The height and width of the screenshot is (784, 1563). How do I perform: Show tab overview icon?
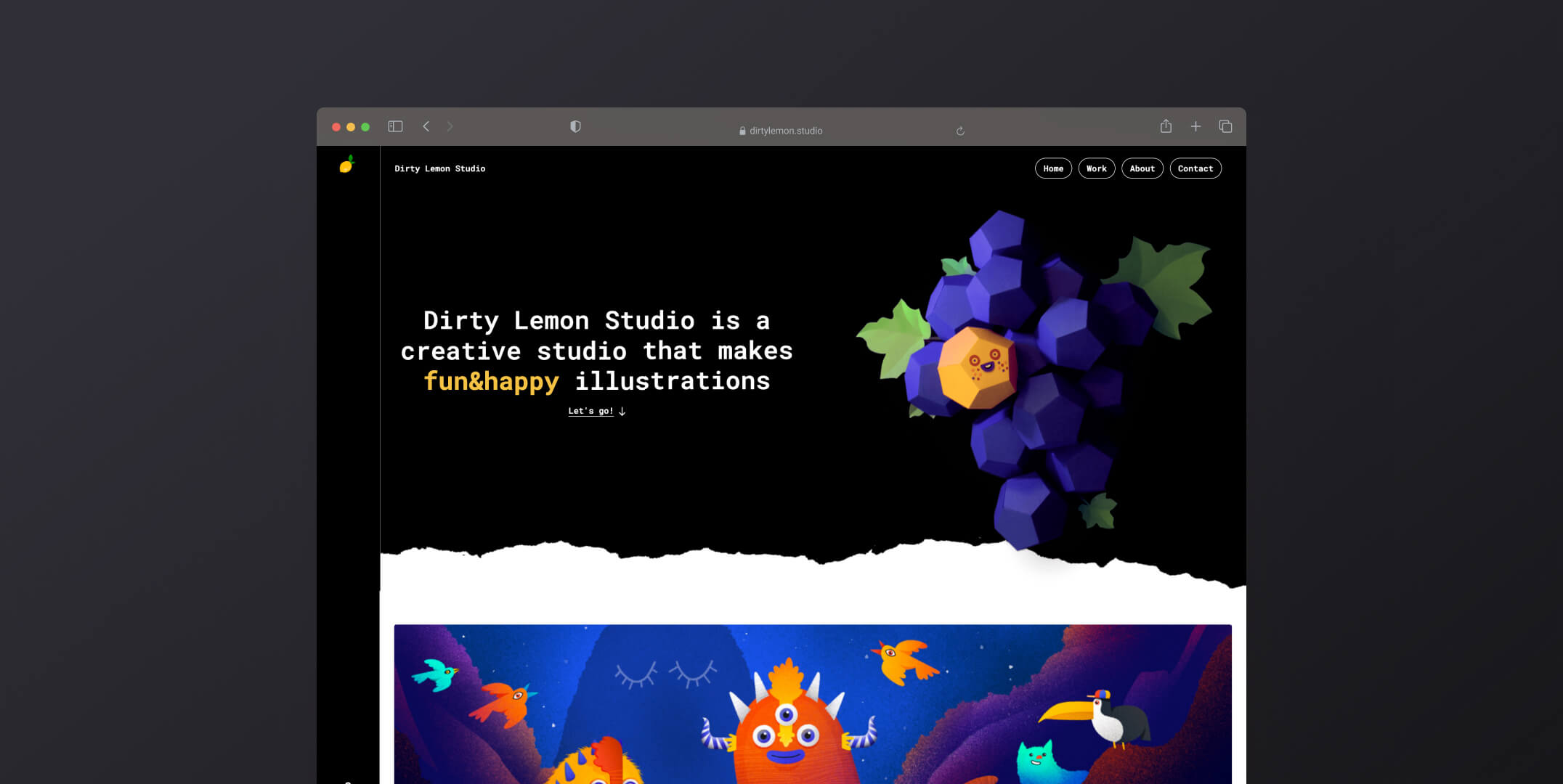coord(1225,126)
